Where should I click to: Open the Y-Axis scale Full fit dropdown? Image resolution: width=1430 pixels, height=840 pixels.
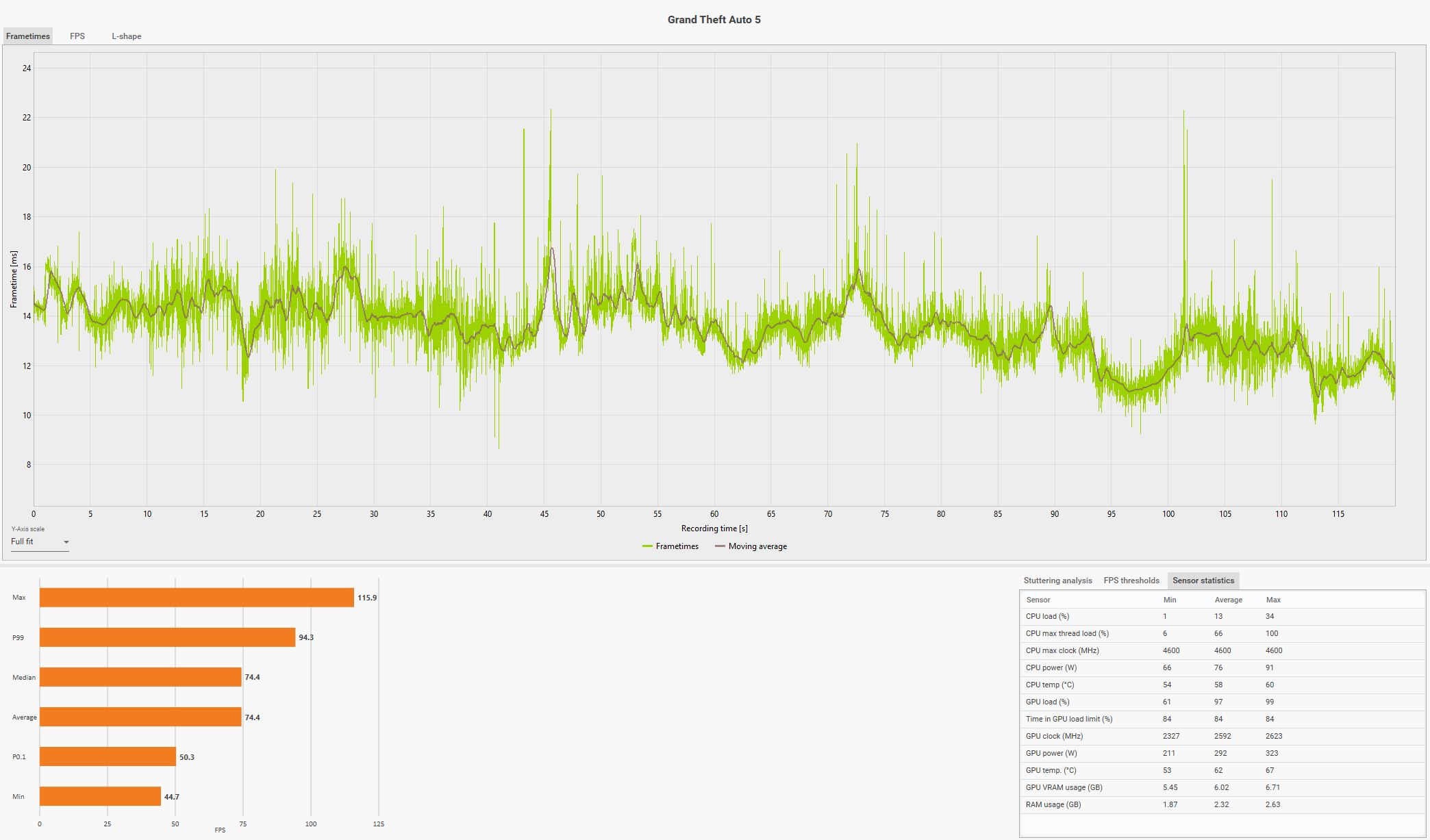pos(40,542)
